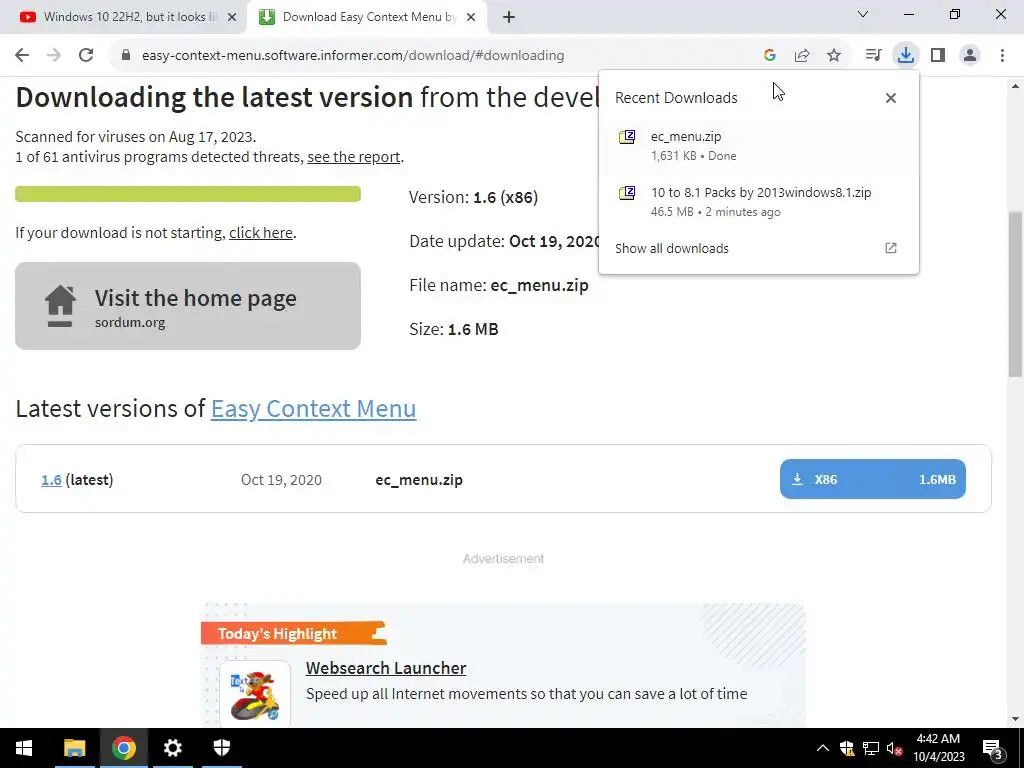The width and height of the screenshot is (1024, 768).
Task: Open Google search side icon in address bar
Action: click(770, 56)
